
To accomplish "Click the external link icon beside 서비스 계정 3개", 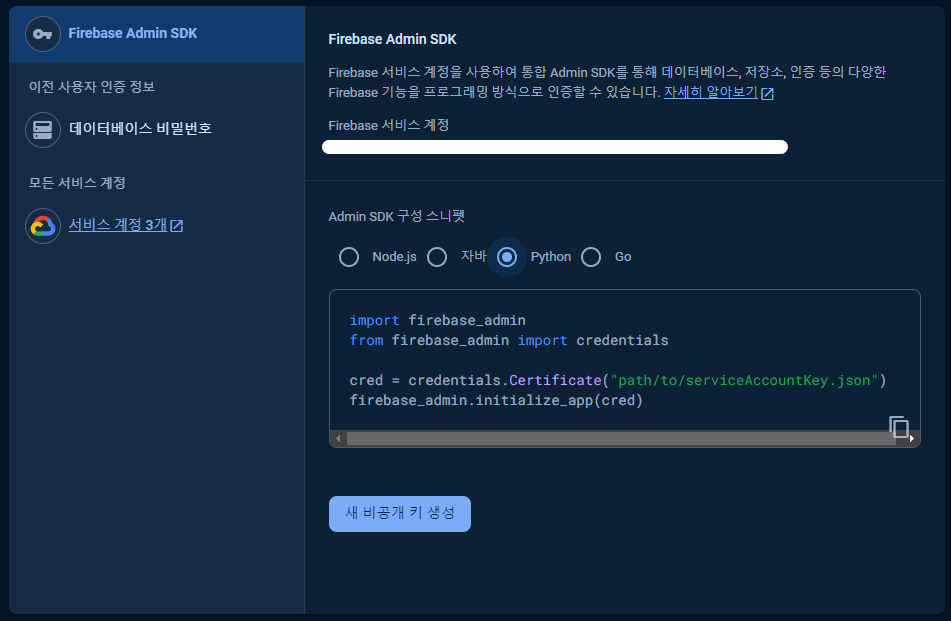I will pos(176,225).
